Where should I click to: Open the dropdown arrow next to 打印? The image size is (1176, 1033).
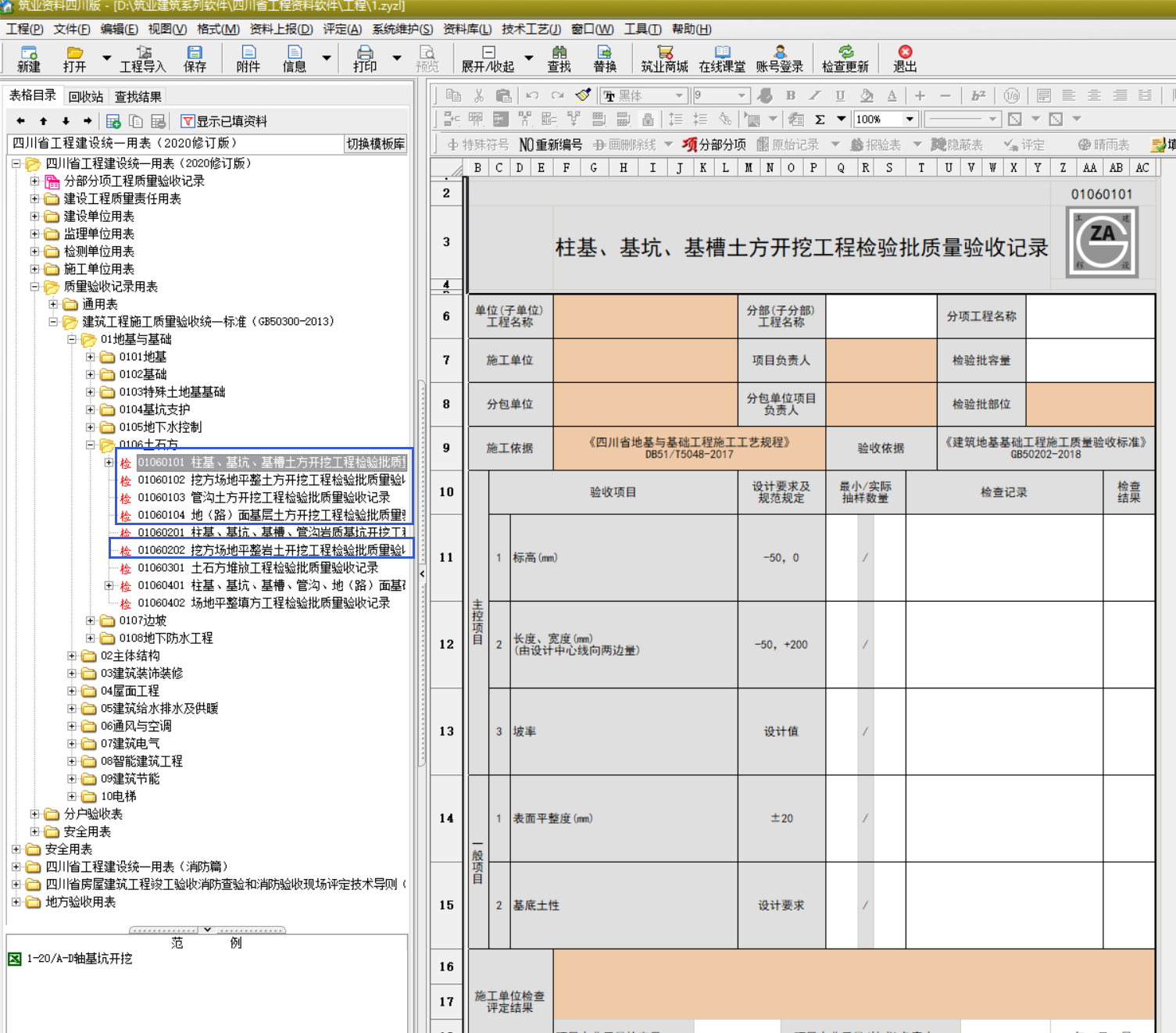(397, 58)
